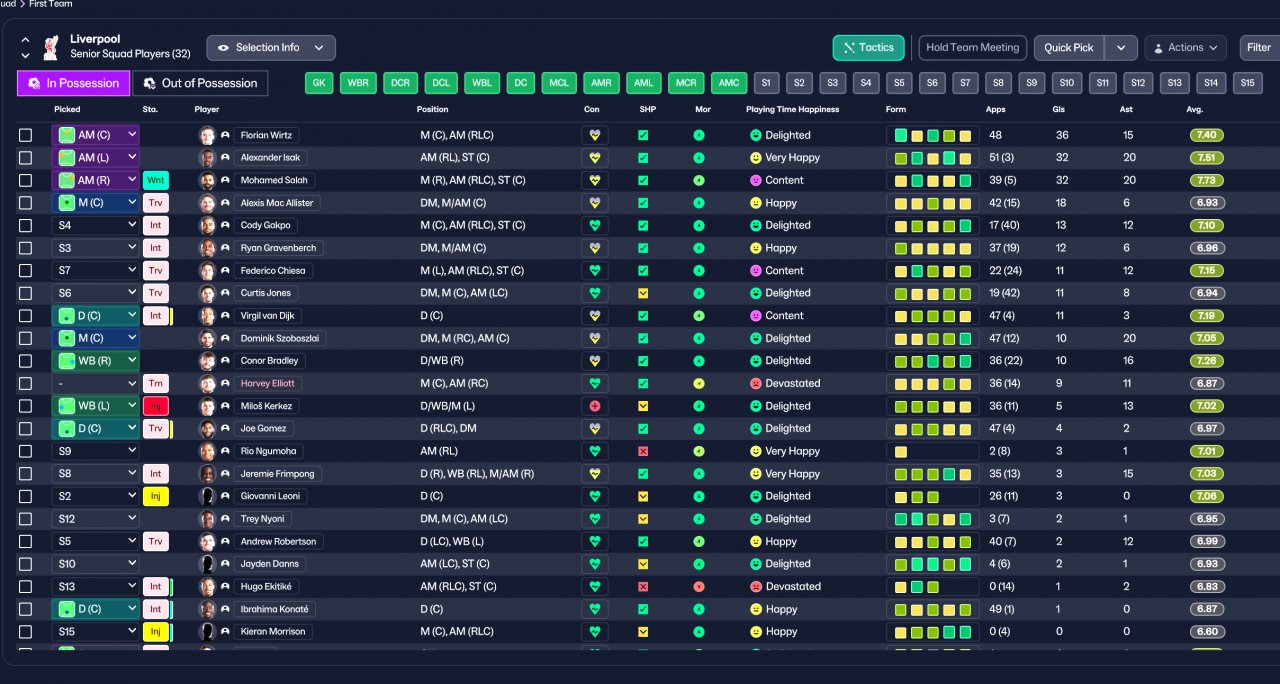Click the red Inj badge for Miloš Kerkez

(x=155, y=406)
